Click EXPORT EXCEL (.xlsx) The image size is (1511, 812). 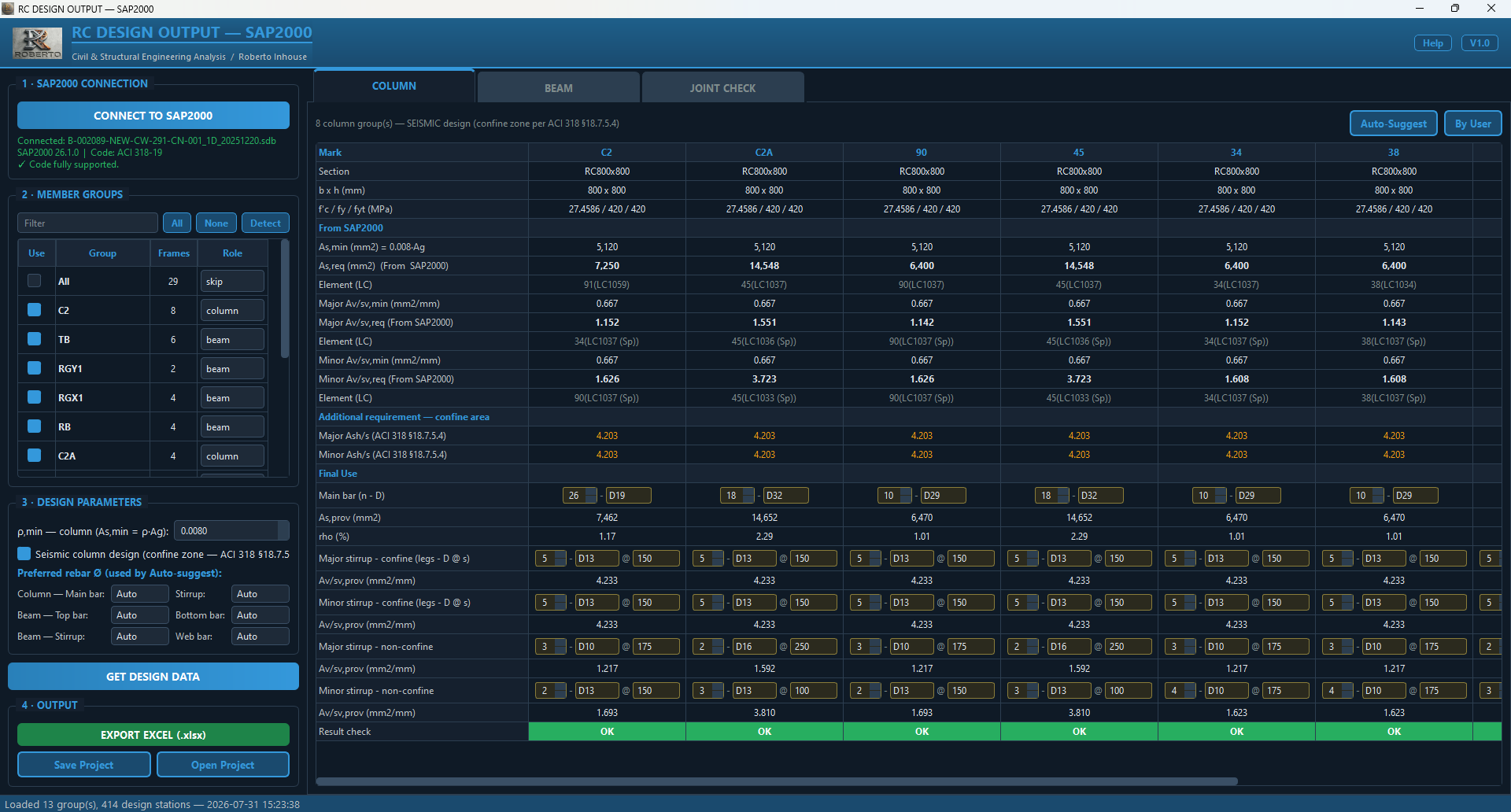click(153, 735)
